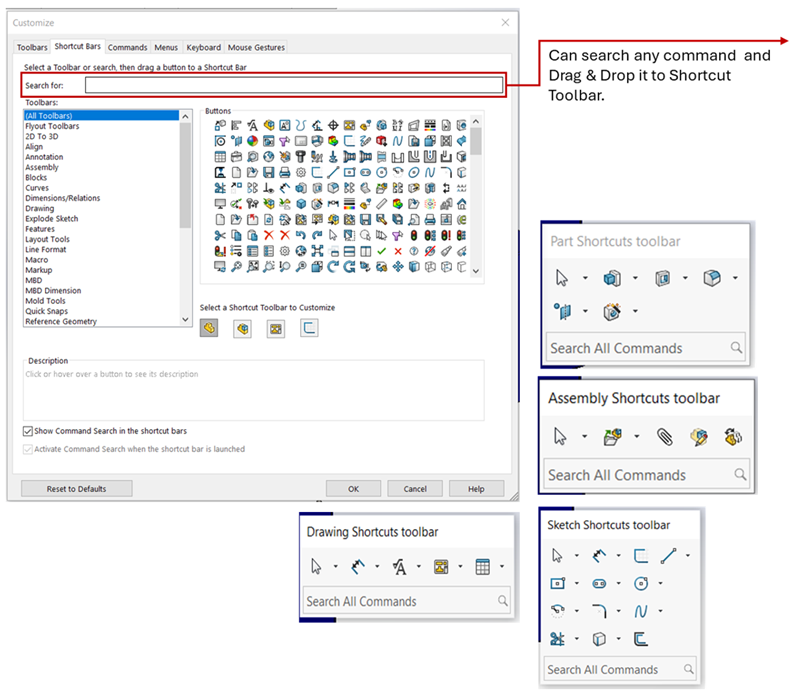Viewport: 800px width, 692px height.
Task: Click the OK button
Action: (353, 489)
